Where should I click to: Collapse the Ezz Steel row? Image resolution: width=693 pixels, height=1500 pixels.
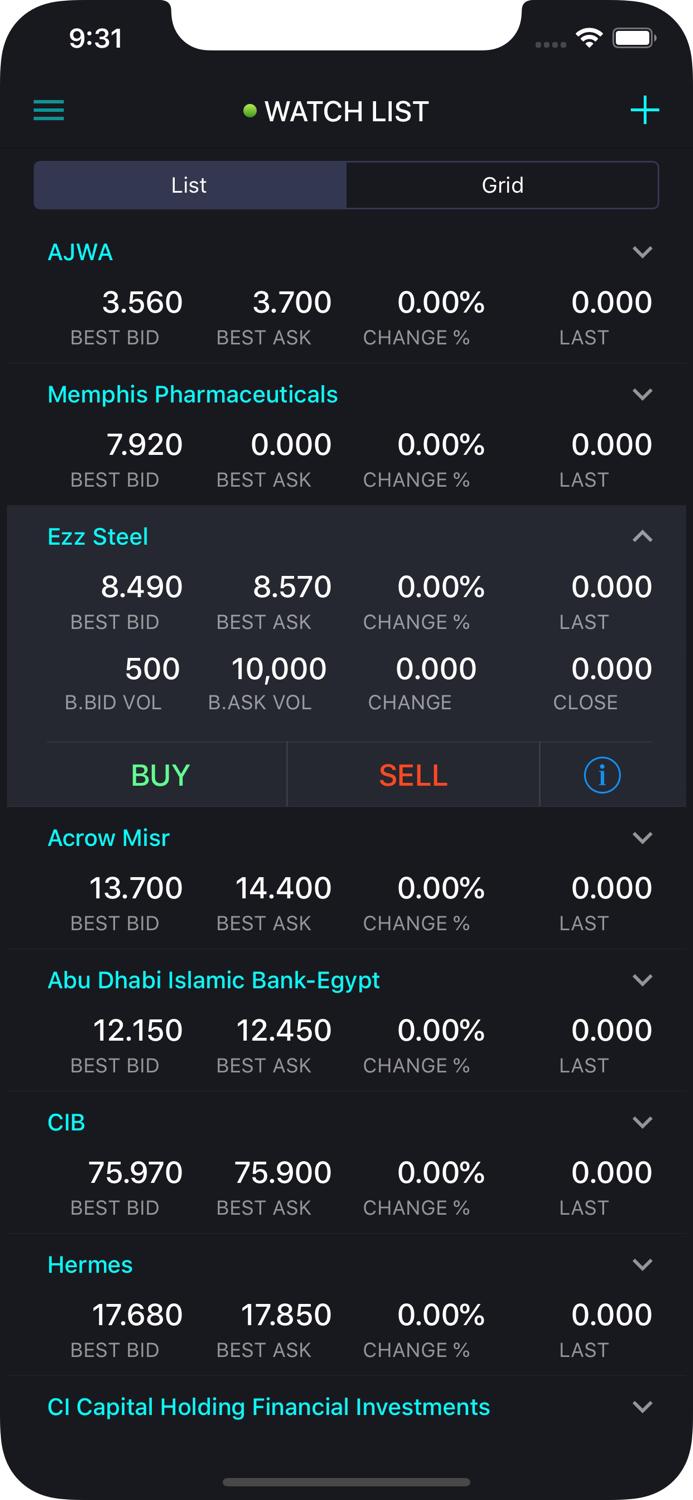point(643,537)
